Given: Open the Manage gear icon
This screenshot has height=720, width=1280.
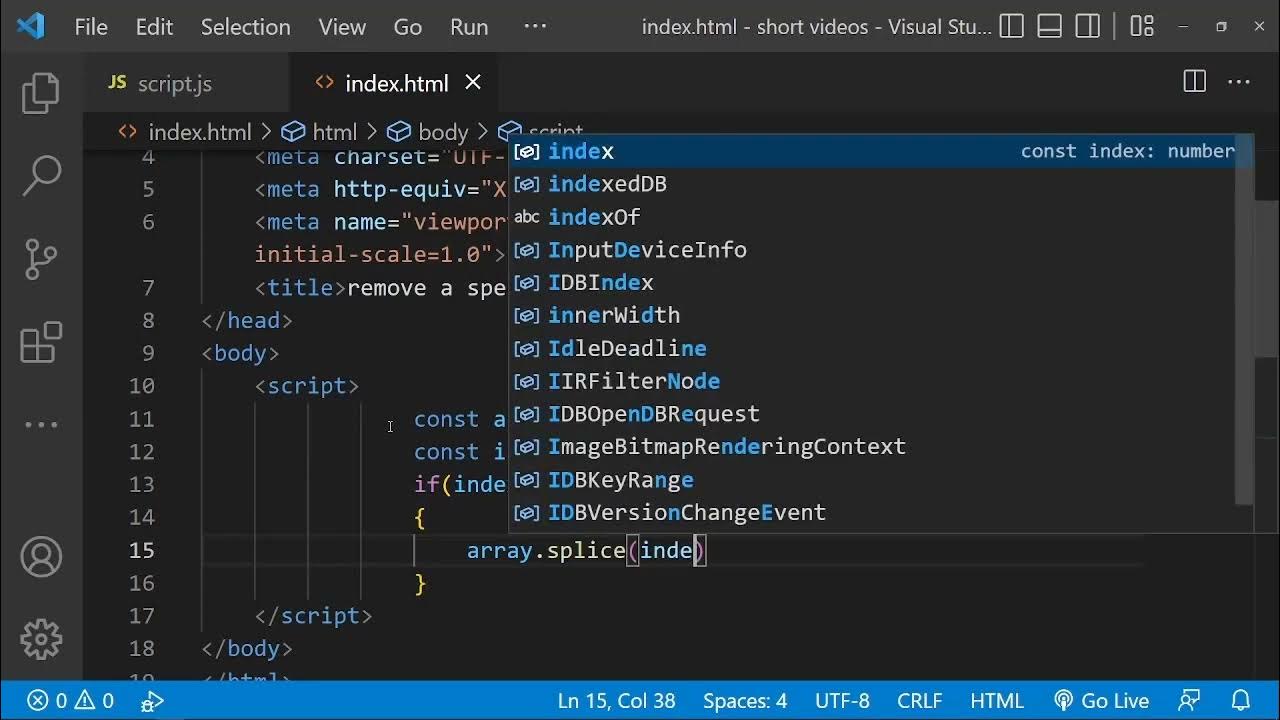Looking at the screenshot, I should [x=41, y=639].
